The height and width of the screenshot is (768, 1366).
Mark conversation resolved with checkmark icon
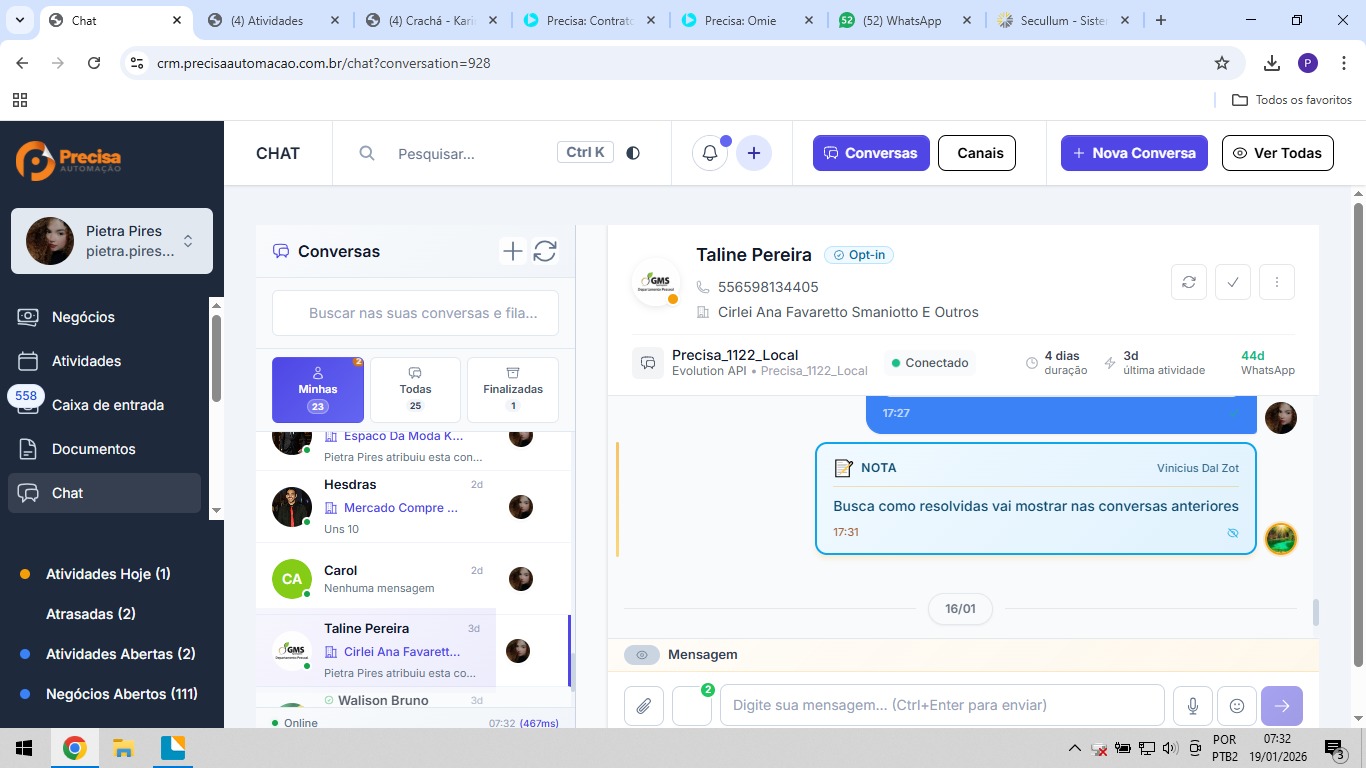(x=1233, y=282)
